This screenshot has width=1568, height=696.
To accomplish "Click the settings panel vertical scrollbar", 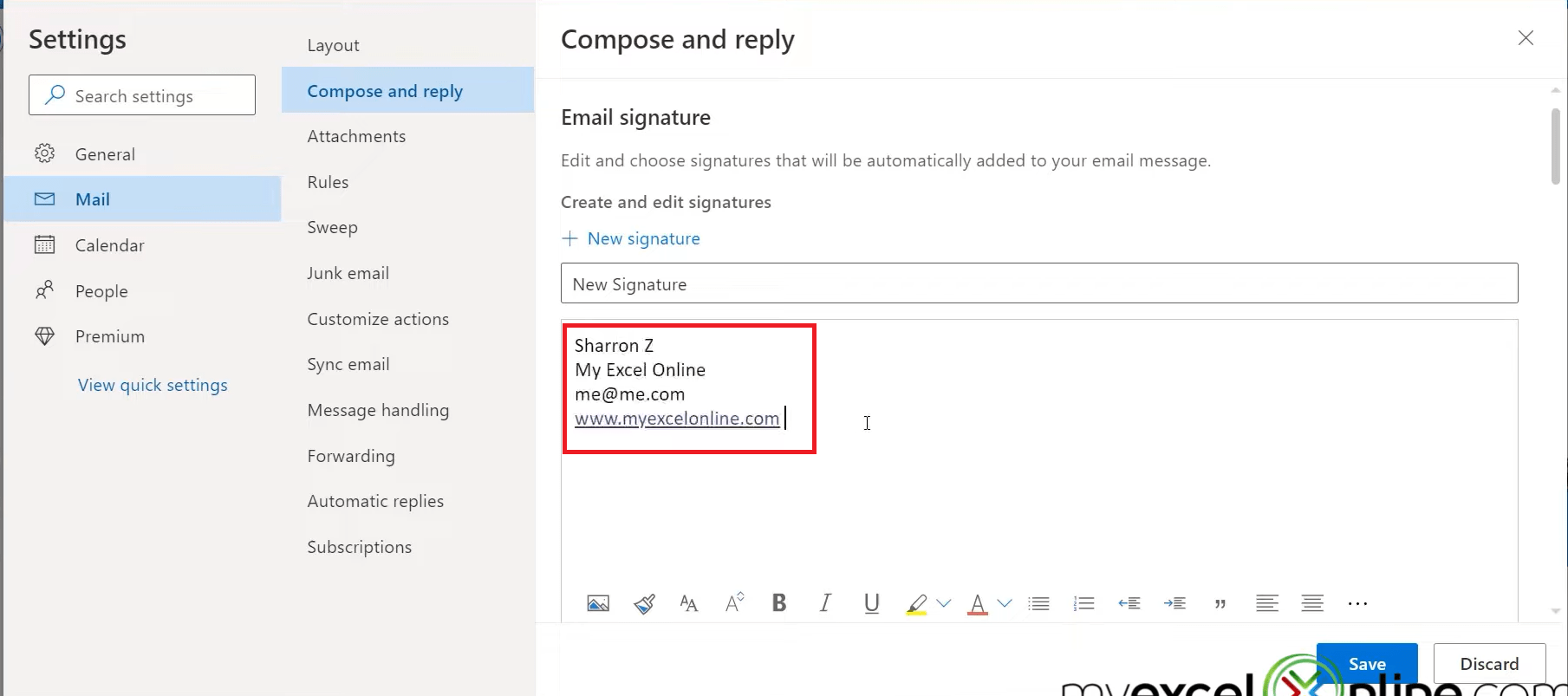I will (1556, 146).
